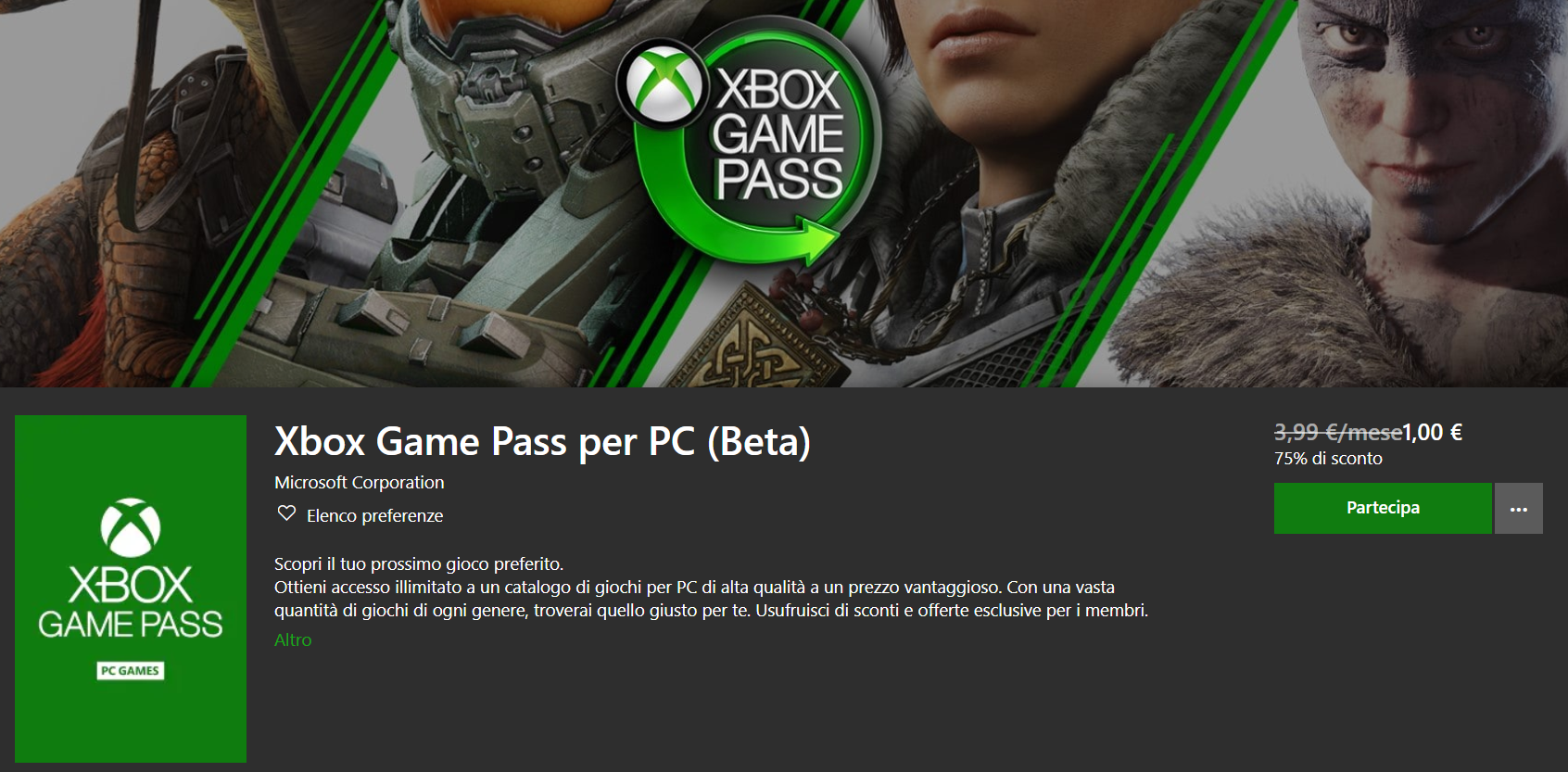Click the heart wishlist icon
This screenshot has width=1568, height=772.
(x=286, y=513)
